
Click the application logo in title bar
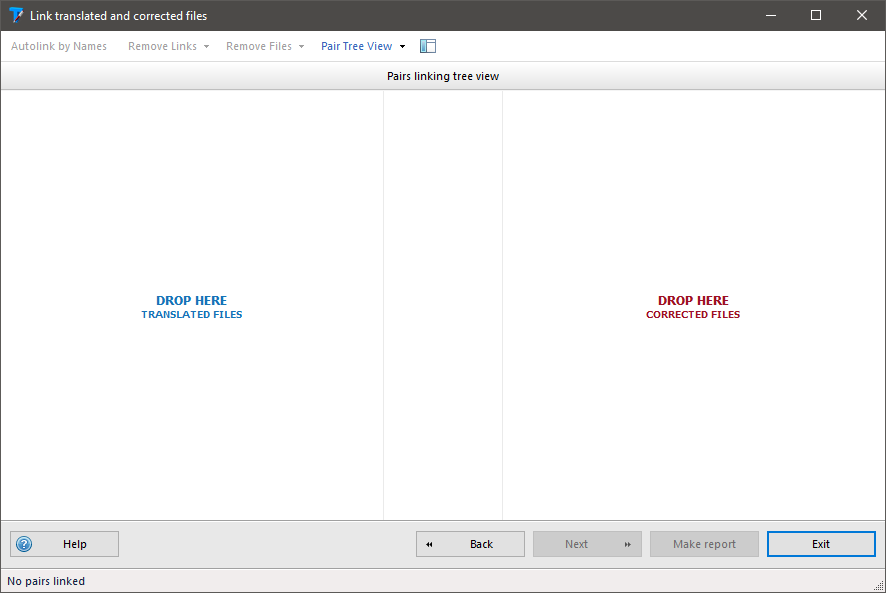point(16,15)
